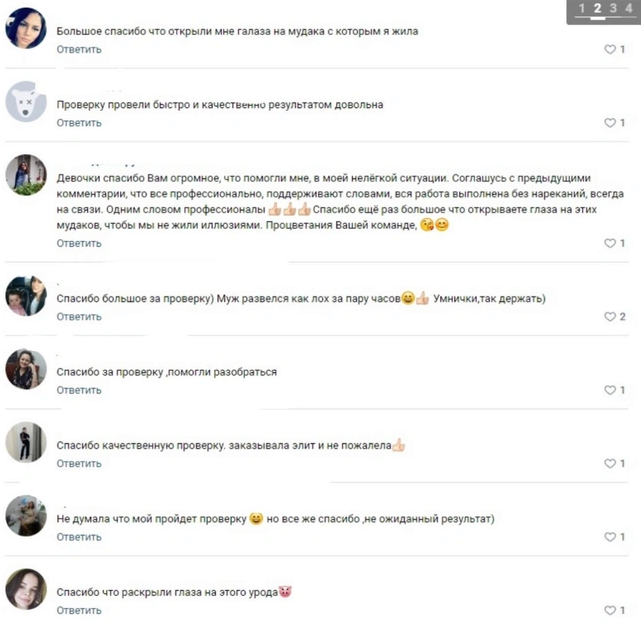Open the default dog avatar profile
641x623 pixels.
pos(26,101)
